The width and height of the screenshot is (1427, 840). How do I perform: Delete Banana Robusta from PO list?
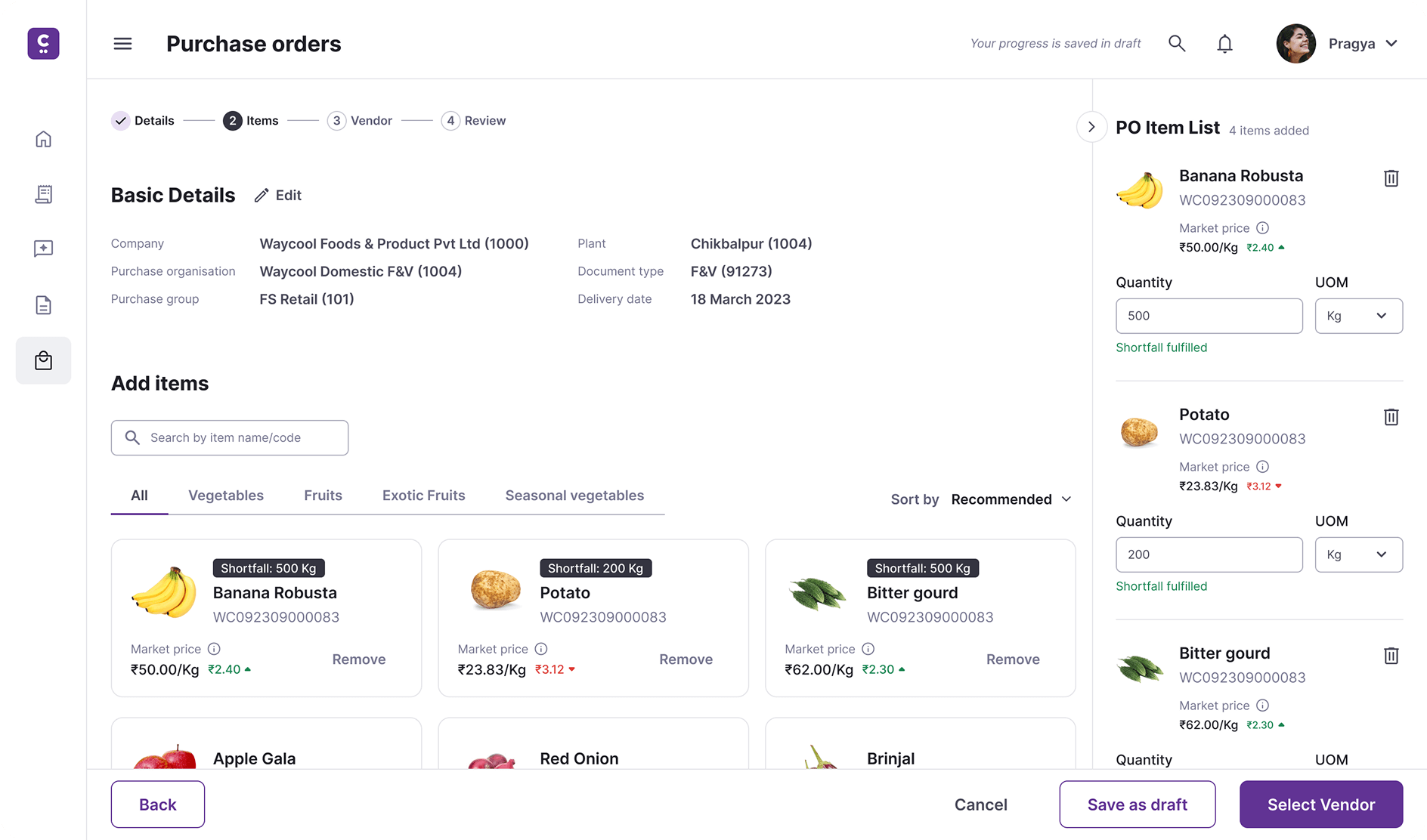1391,178
